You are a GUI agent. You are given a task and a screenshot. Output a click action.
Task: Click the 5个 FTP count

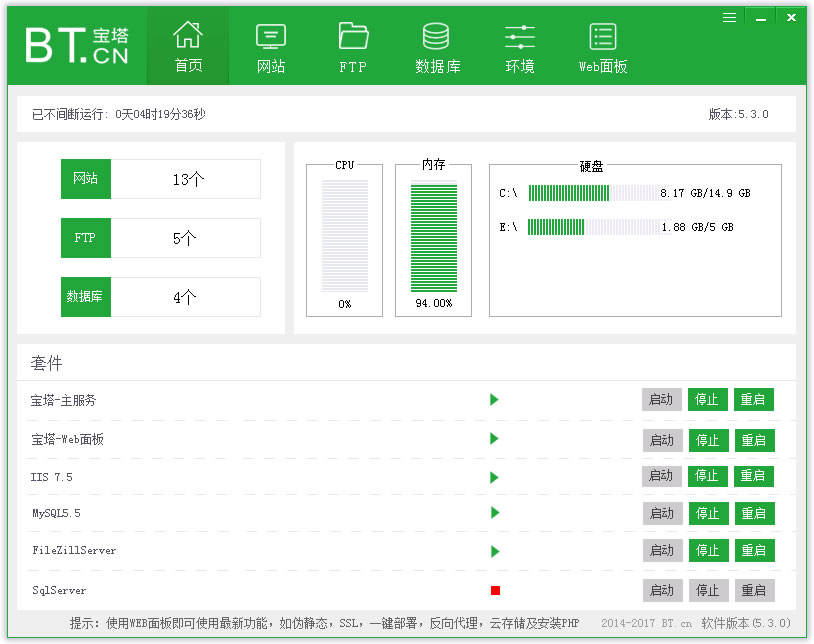pos(184,239)
